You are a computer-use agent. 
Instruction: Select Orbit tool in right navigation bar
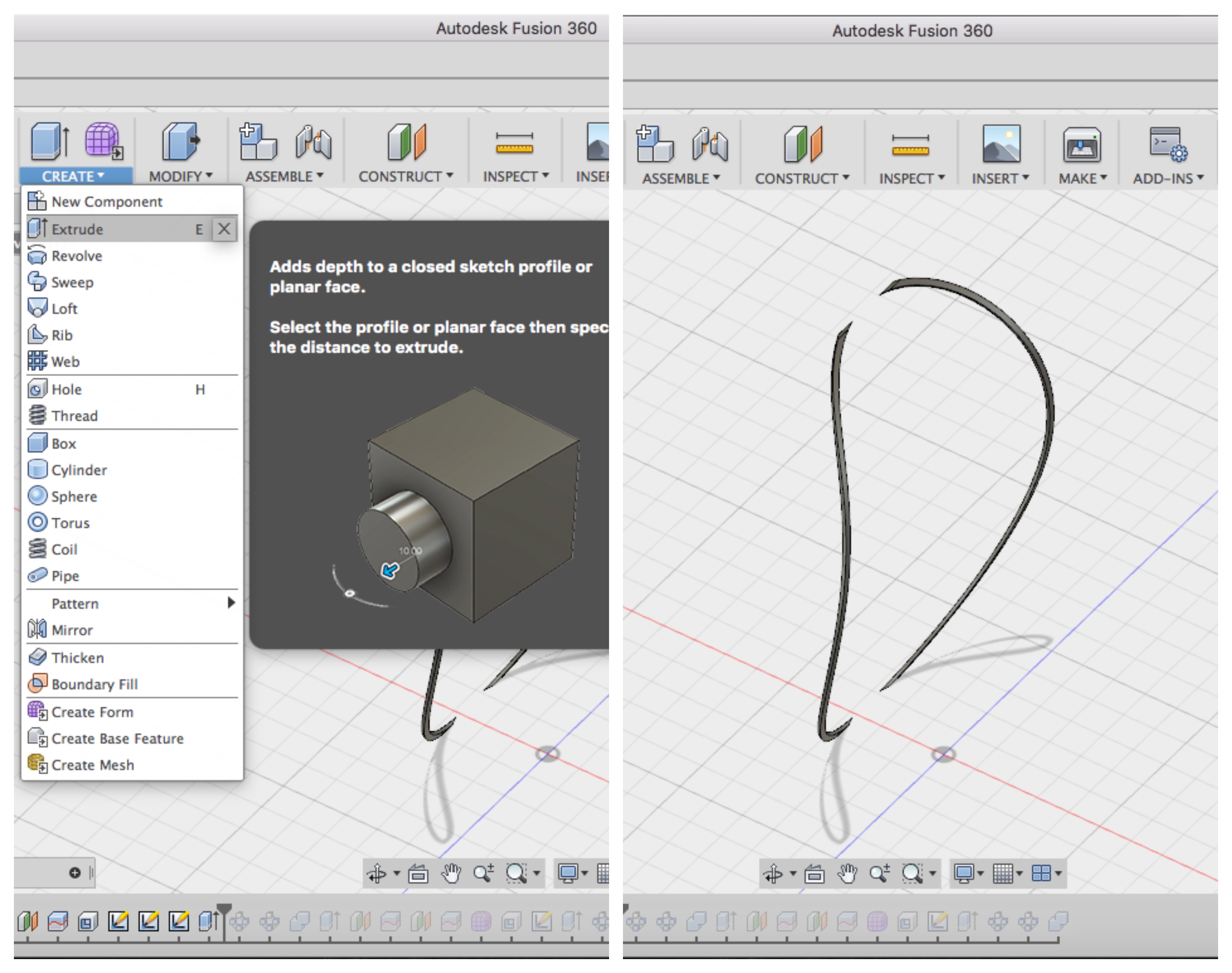tap(773, 873)
